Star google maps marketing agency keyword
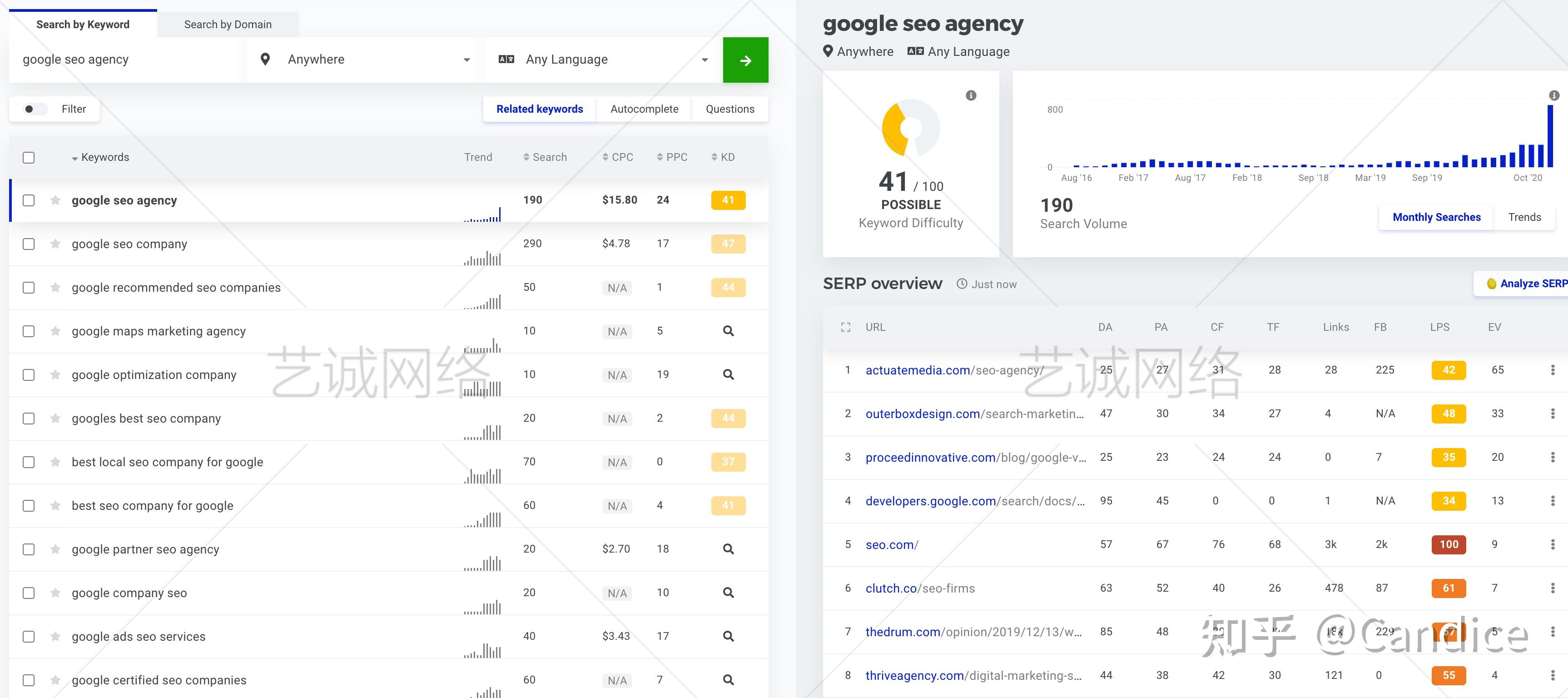Image resolution: width=1568 pixels, height=698 pixels. pyautogui.click(x=55, y=331)
